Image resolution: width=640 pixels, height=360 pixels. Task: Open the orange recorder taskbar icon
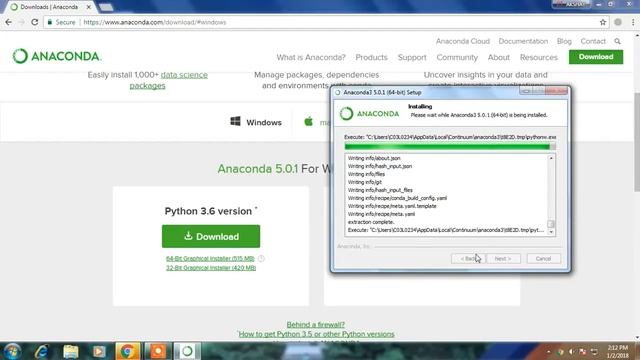[157, 351]
